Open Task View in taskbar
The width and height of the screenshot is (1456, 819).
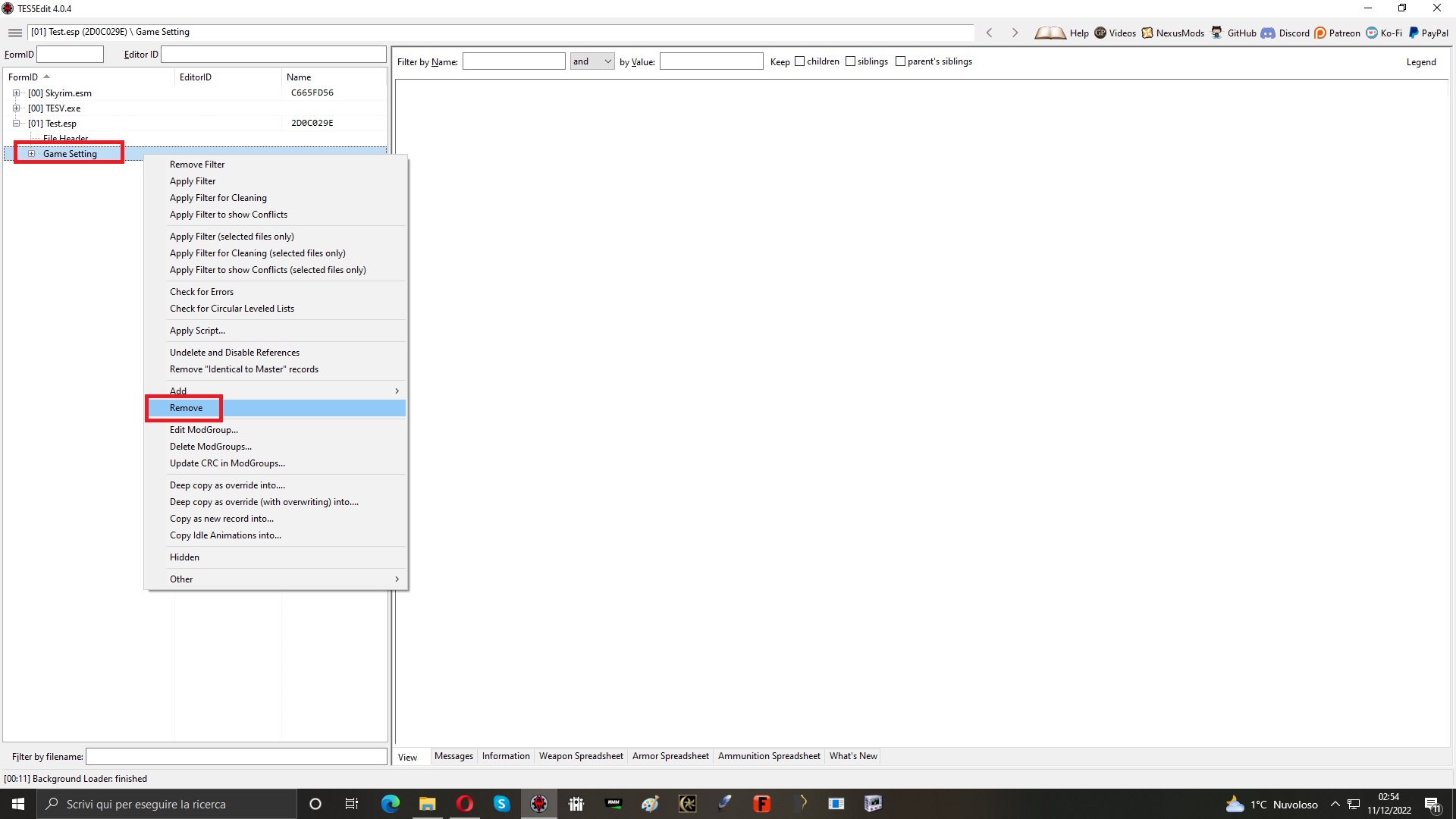pos(352,804)
